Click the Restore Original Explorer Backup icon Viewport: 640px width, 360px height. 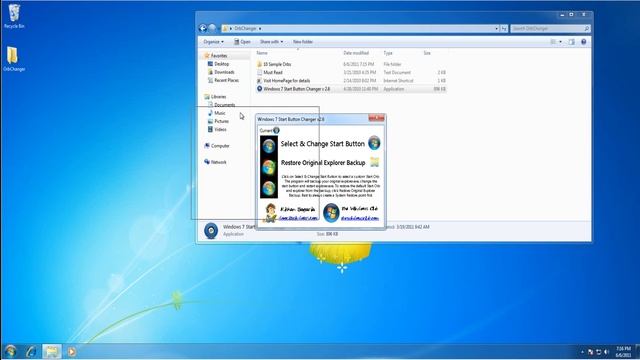pyautogui.click(x=374, y=162)
